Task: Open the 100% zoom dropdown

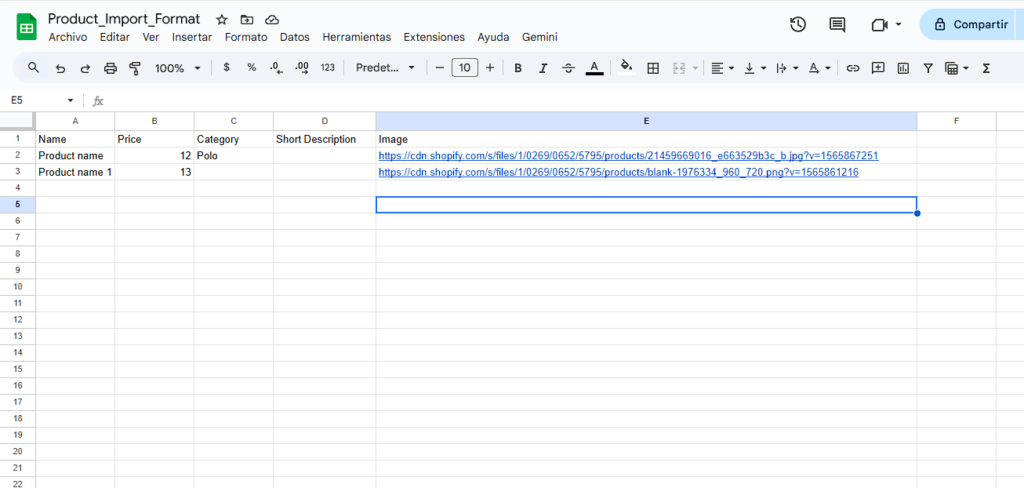Action: tap(178, 68)
